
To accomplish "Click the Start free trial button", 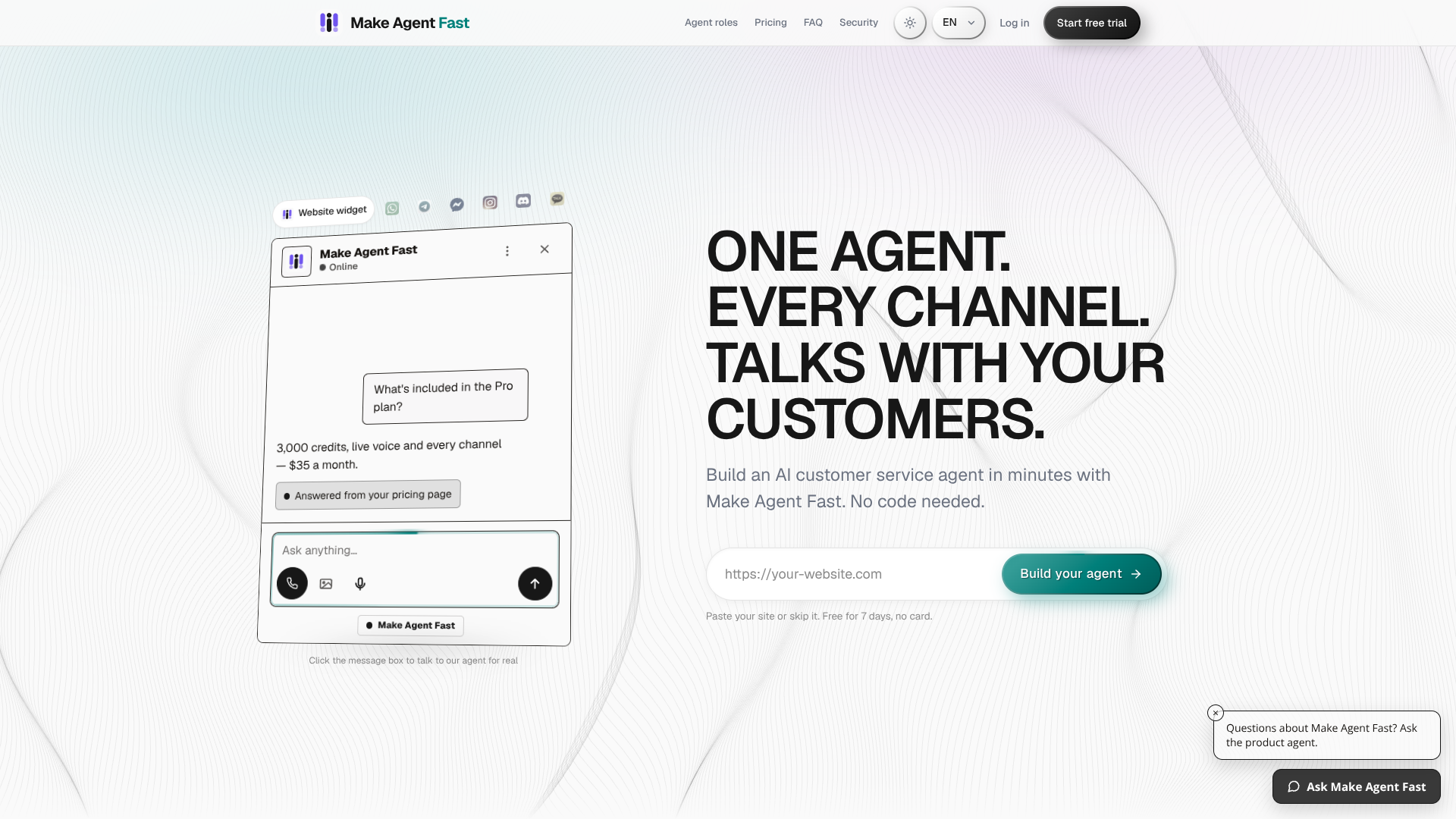I will point(1091,23).
